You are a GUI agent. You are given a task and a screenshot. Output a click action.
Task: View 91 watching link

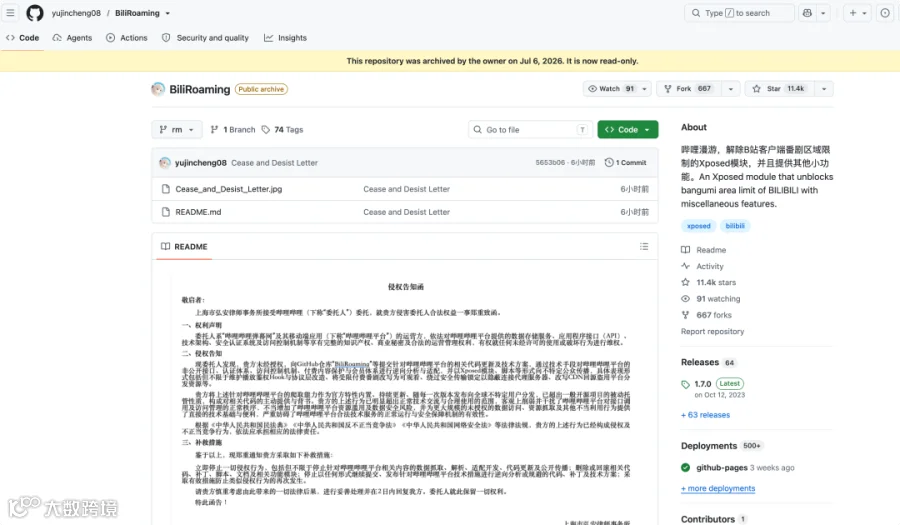pos(711,299)
